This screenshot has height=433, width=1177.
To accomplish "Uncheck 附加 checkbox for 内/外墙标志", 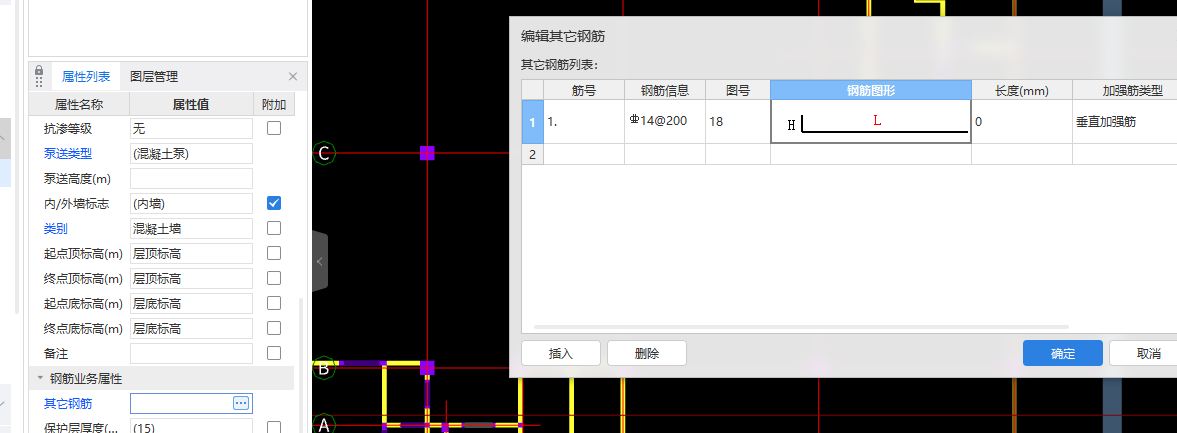I will 274,203.
